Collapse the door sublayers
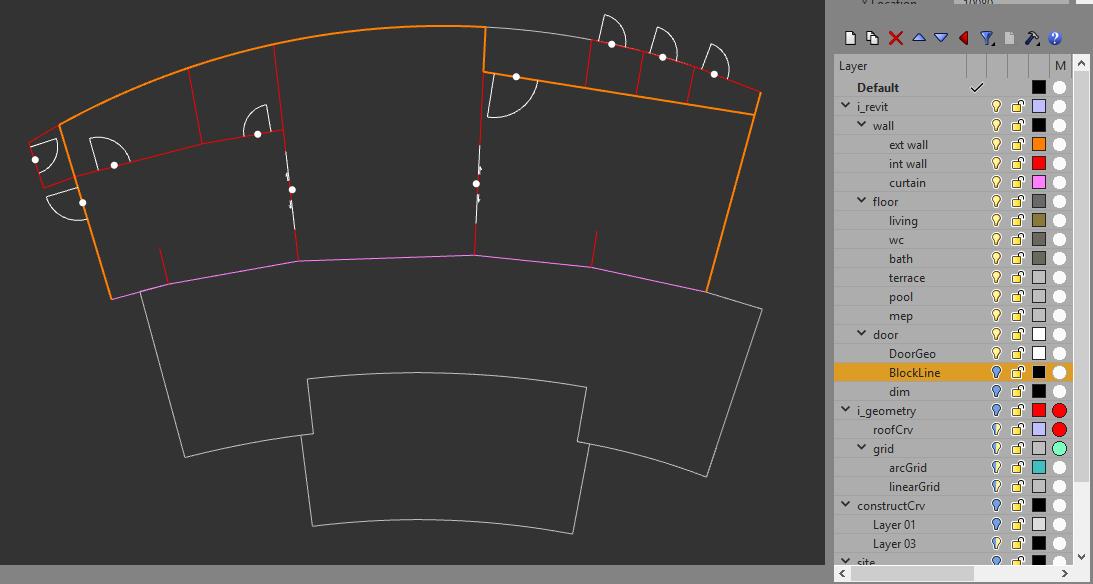 click(862, 334)
